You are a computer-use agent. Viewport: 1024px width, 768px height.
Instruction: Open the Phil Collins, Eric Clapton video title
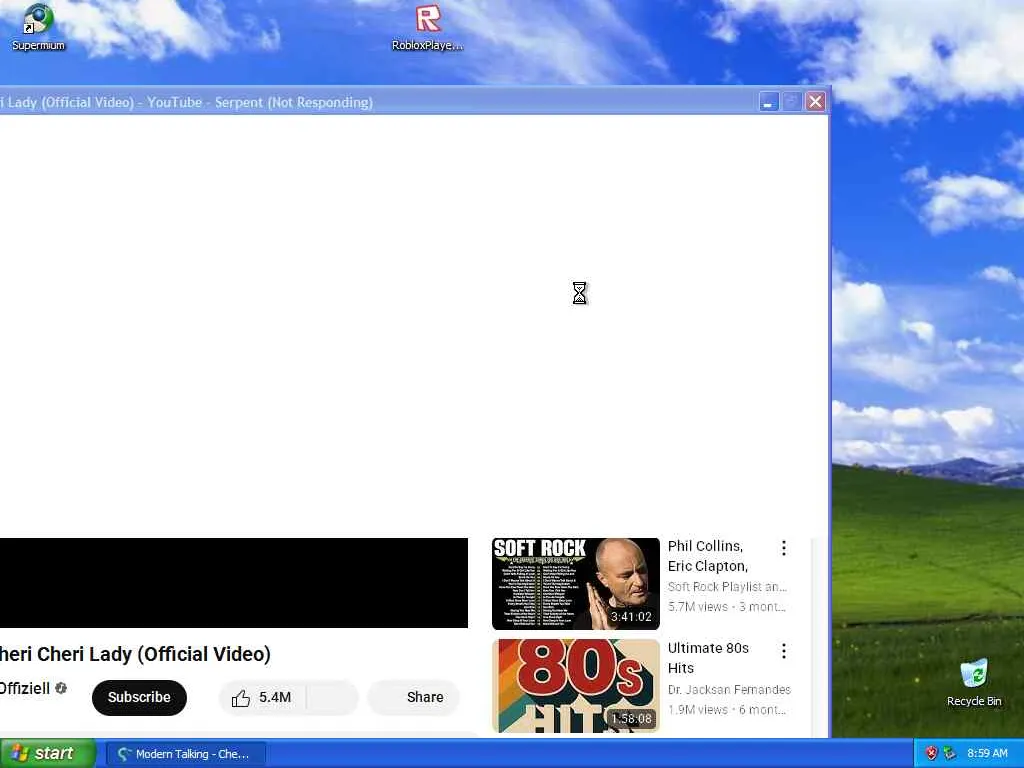[707, 556]
